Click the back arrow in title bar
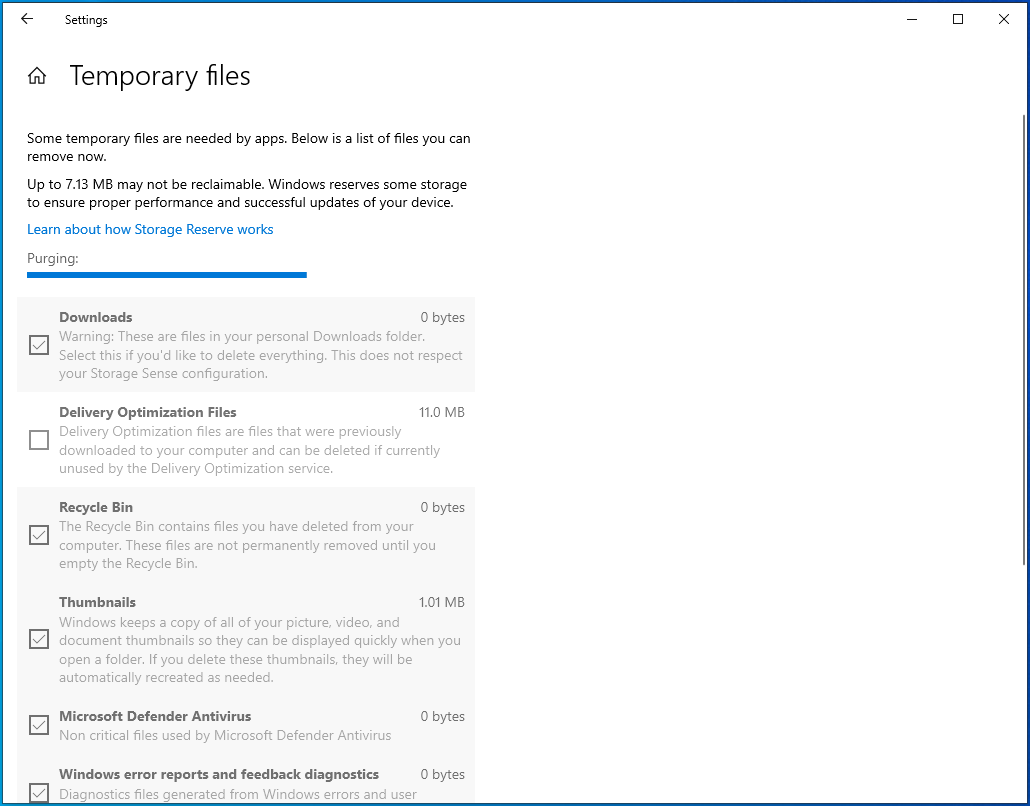Image resolution: width=1030 pixels, height=806 pixels. (27, 19)
